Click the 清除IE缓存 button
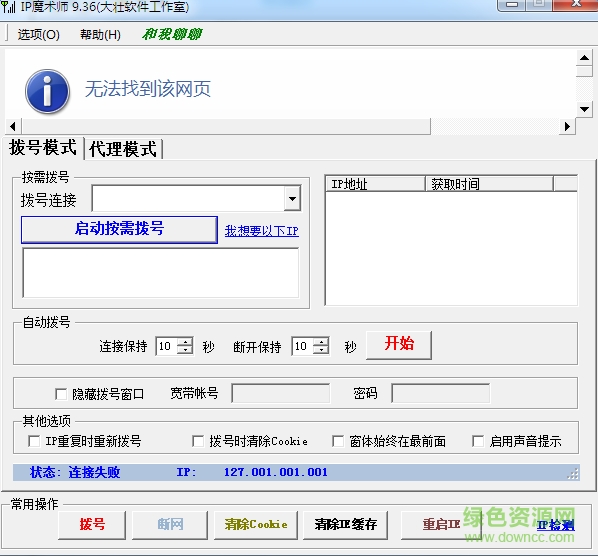598x556 pixels. (345, 525)
